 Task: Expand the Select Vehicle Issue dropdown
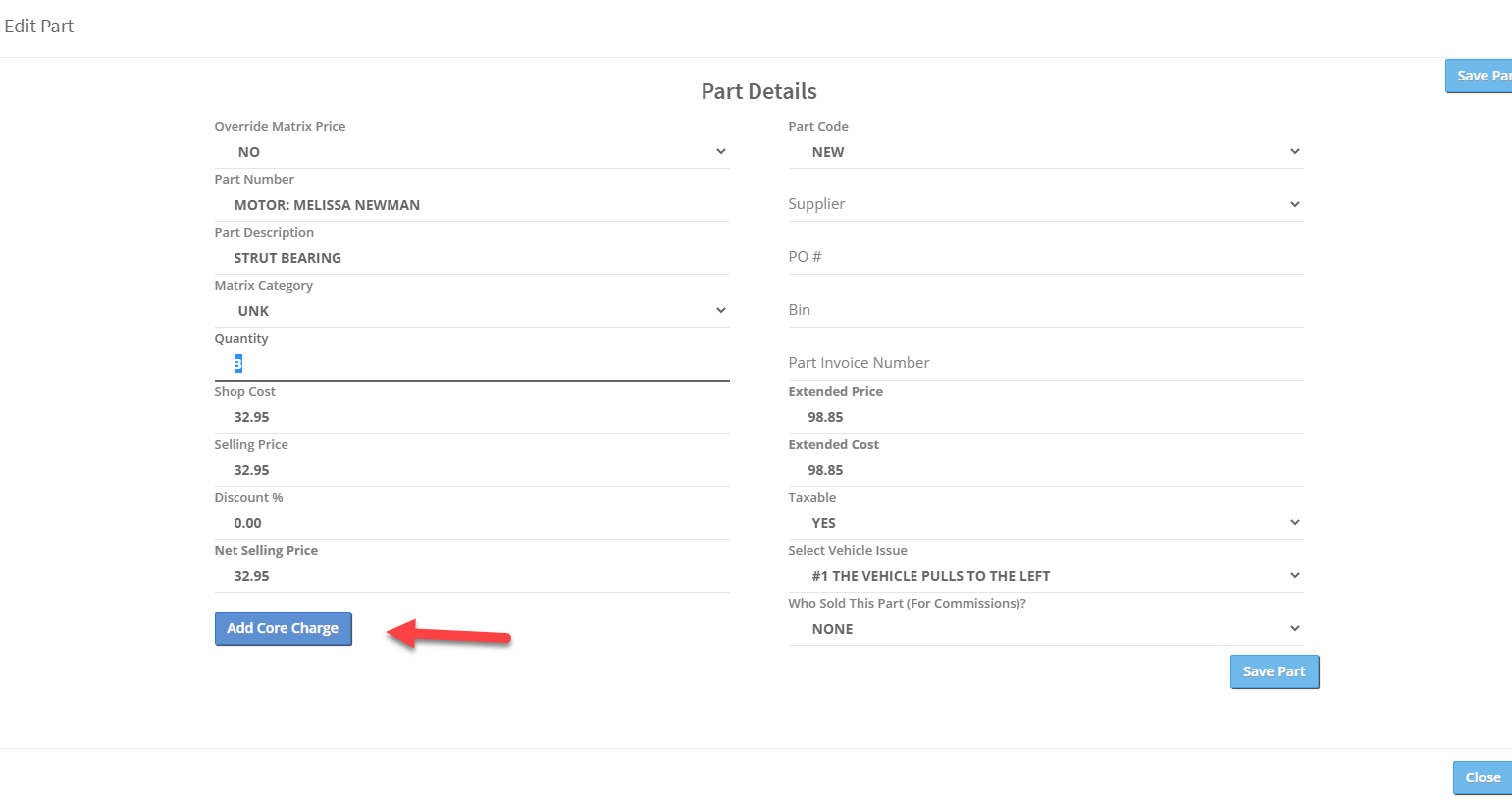[x=1045, y=576]
